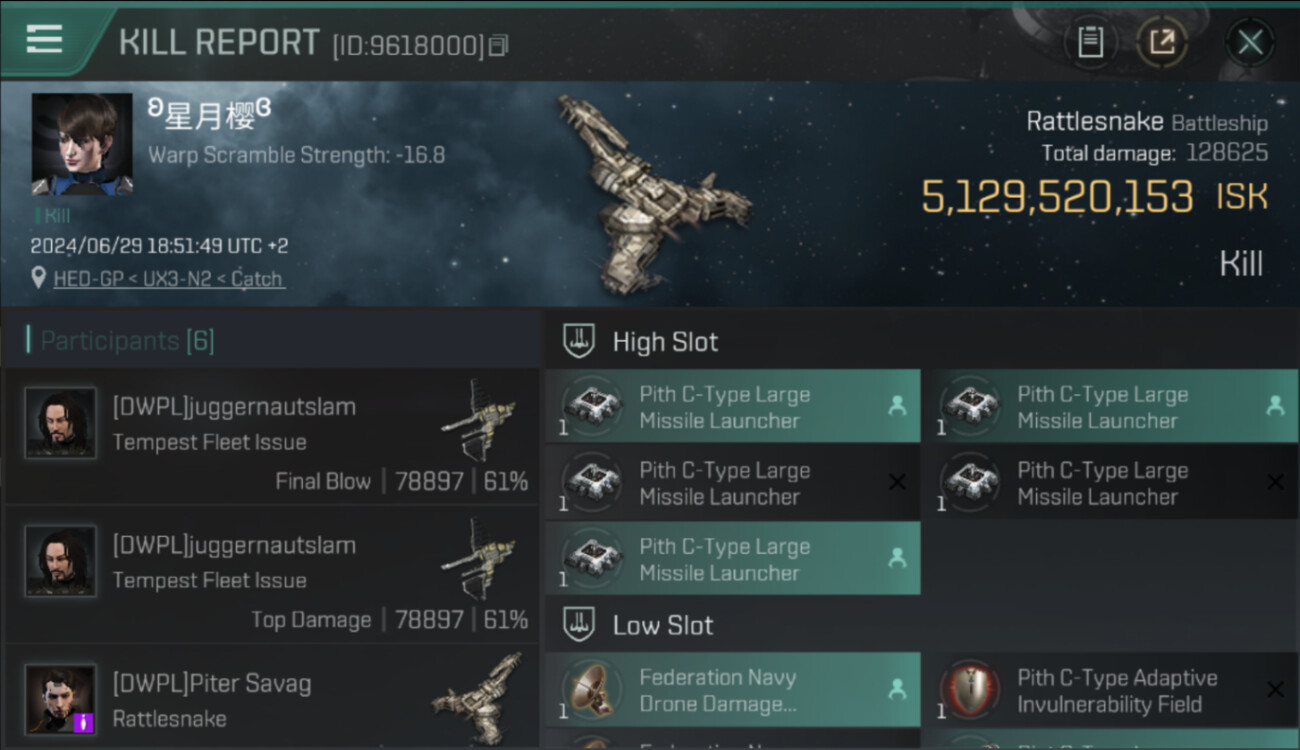Select the Federation Navy Drone Damage module
1300x750 pixels.
[x=718, y=690]
